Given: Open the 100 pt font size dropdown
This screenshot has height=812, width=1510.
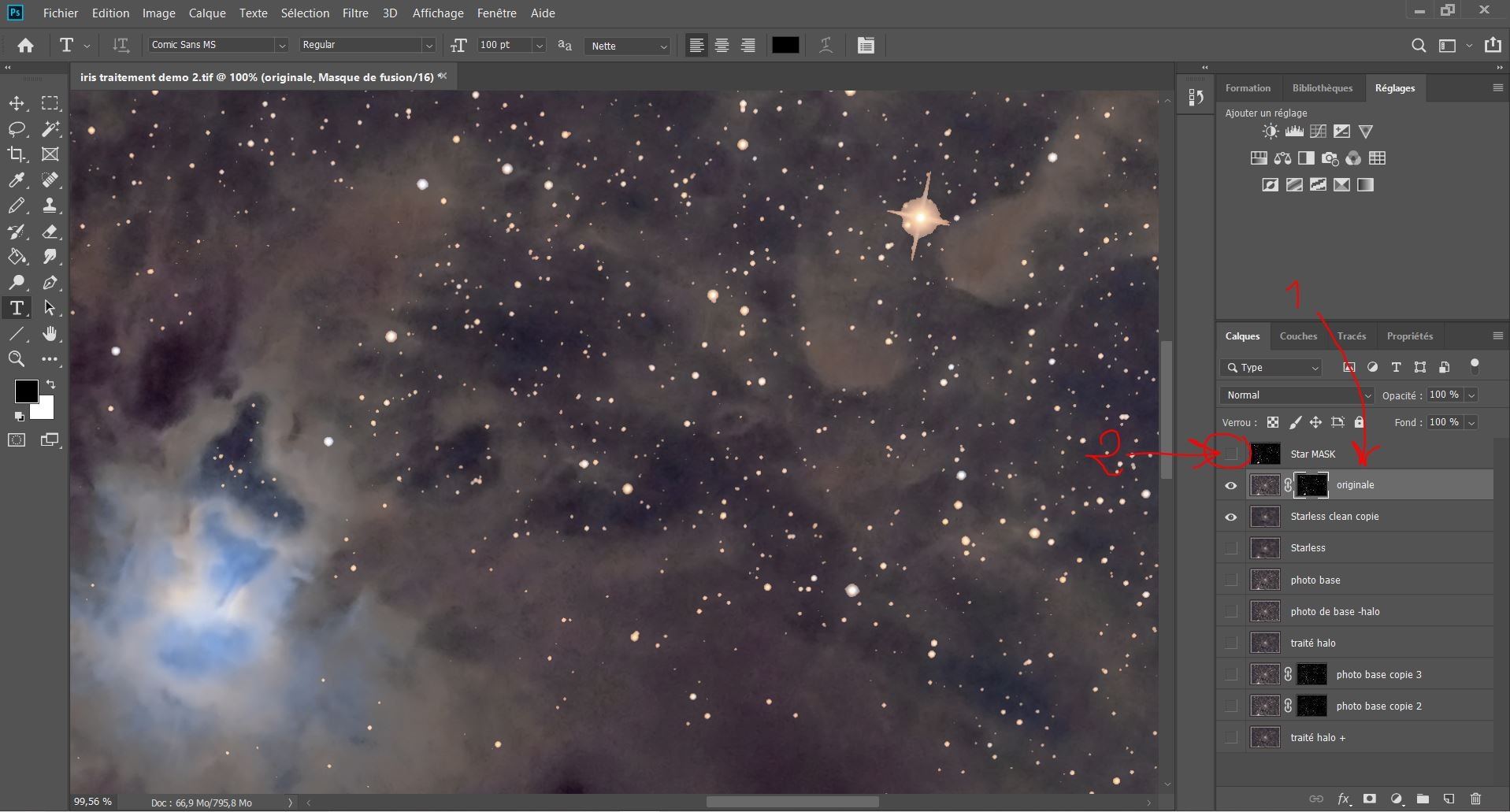Looking at the screenshot, I should 540,46.
